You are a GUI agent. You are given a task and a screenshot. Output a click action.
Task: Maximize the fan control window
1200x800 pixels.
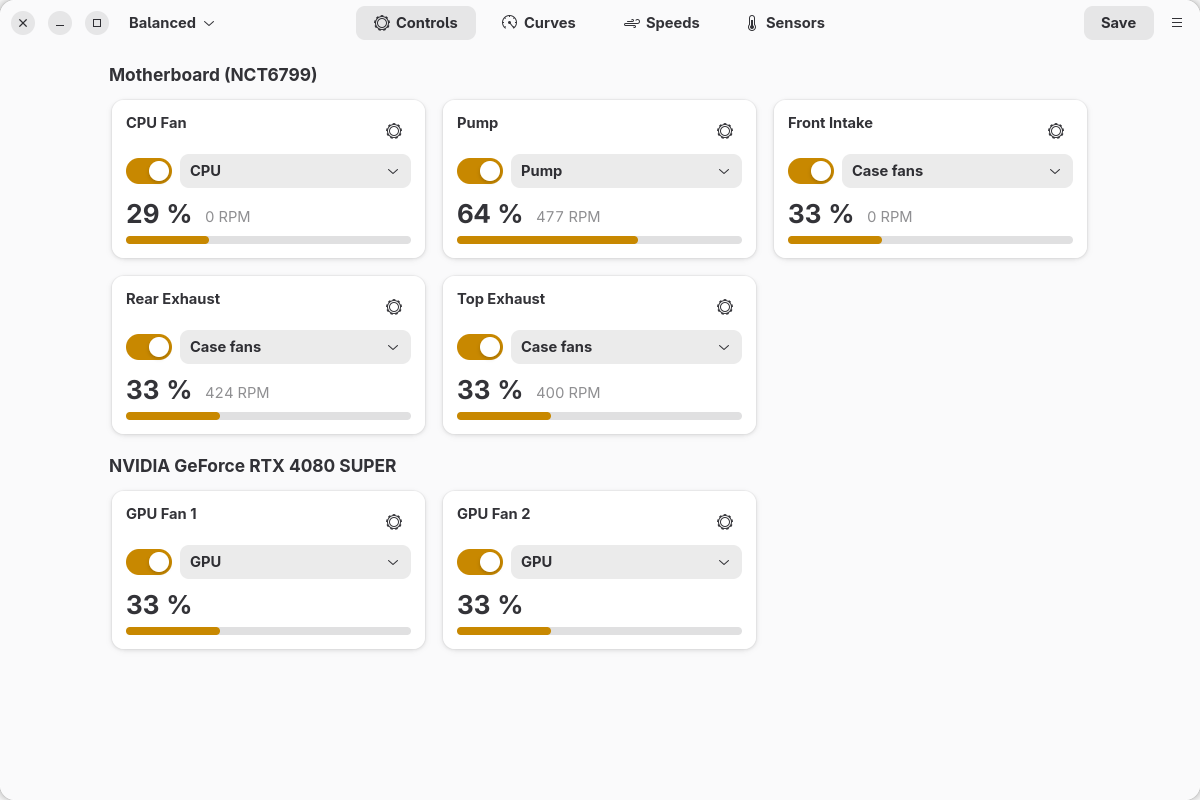(x=97, y=23)
